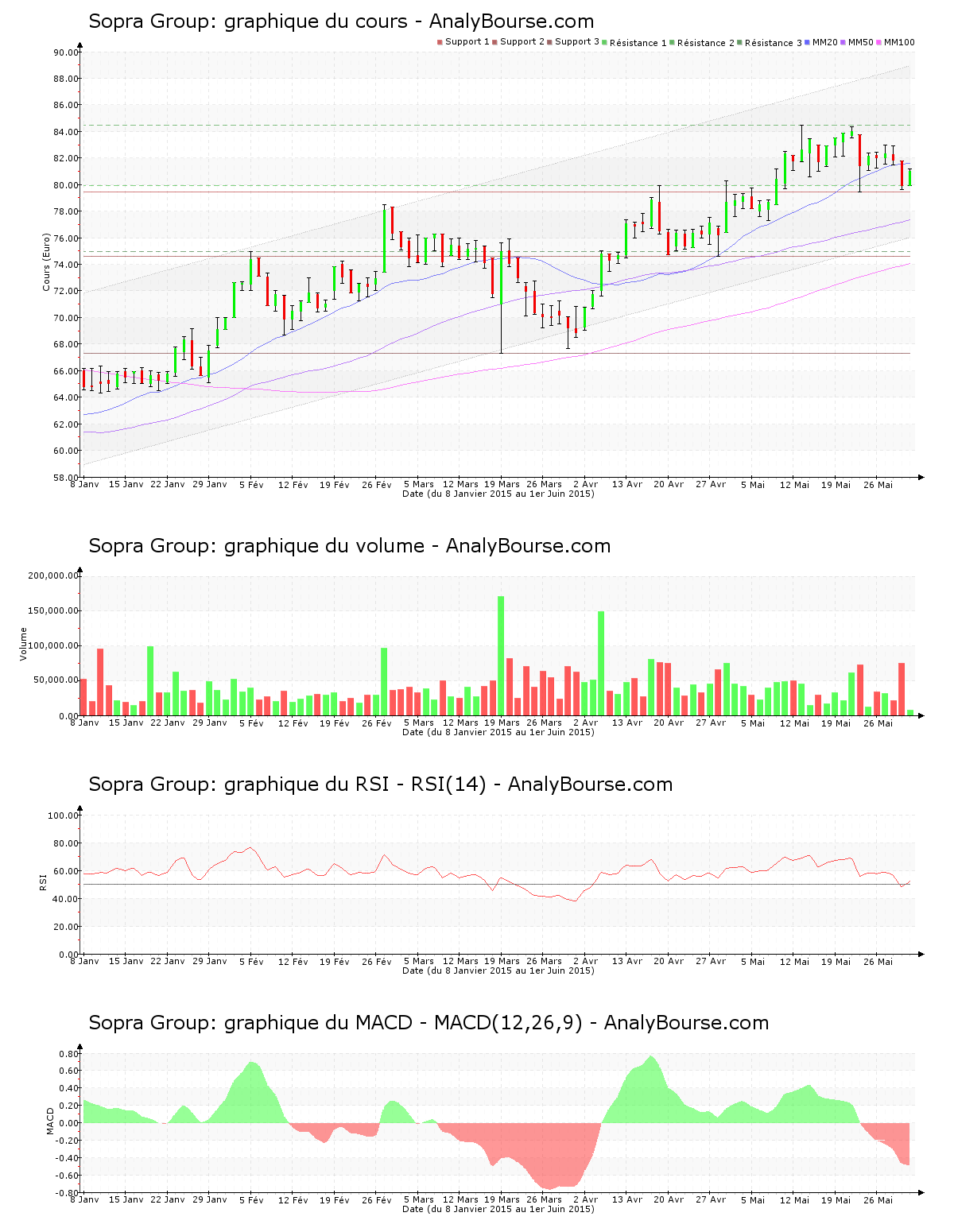Click the vertical 'MACD' axis label

tap(50, 1121)
